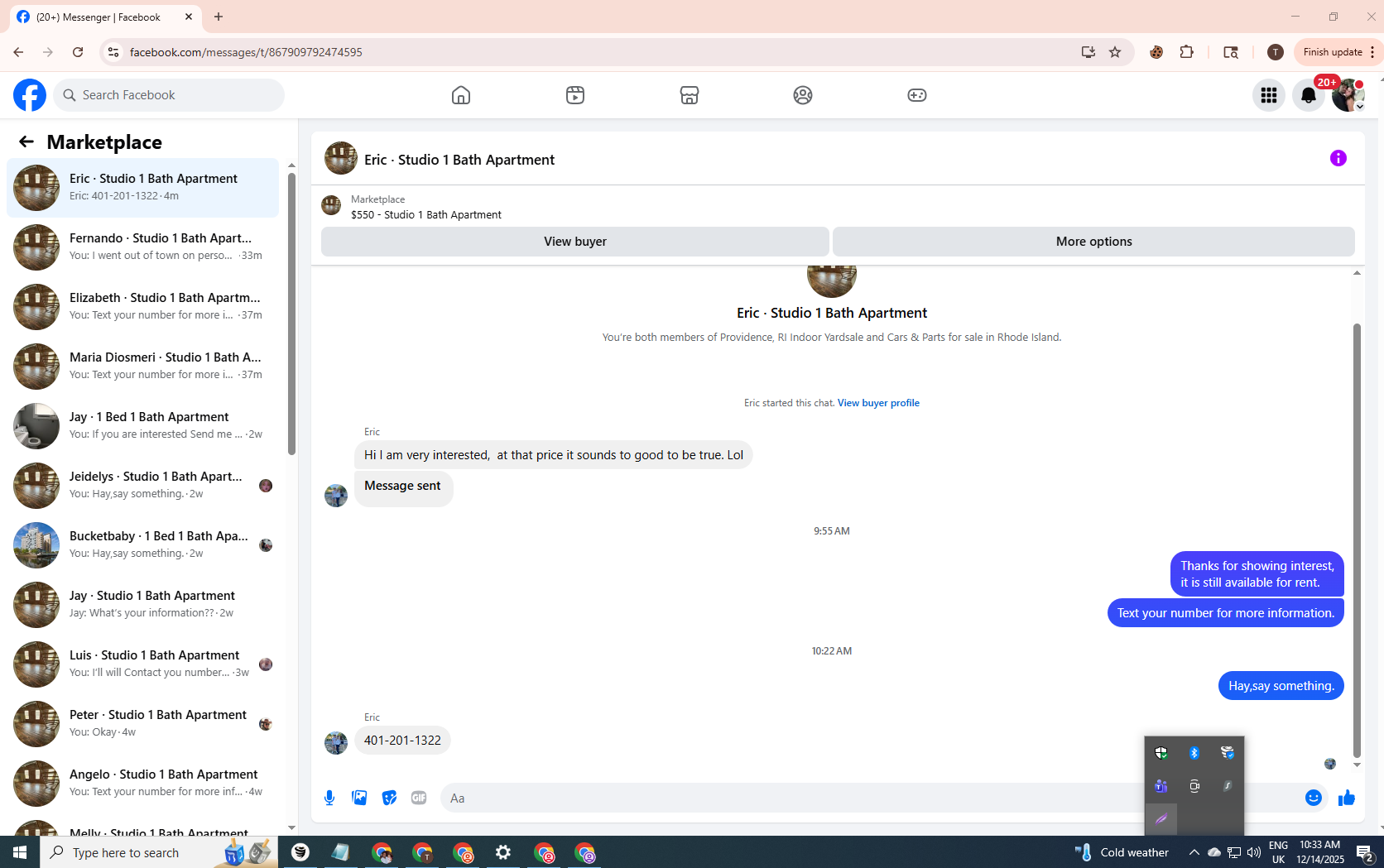Click the Windows taskbar search box

pos(159,852)
